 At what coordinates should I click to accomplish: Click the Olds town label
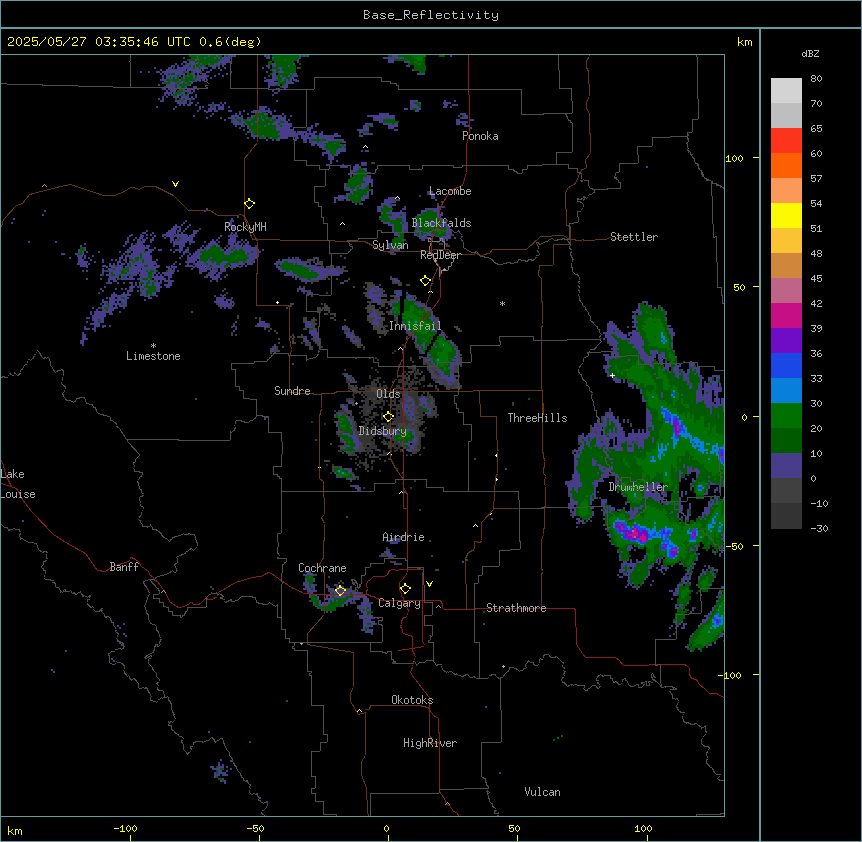coord(388,394)
